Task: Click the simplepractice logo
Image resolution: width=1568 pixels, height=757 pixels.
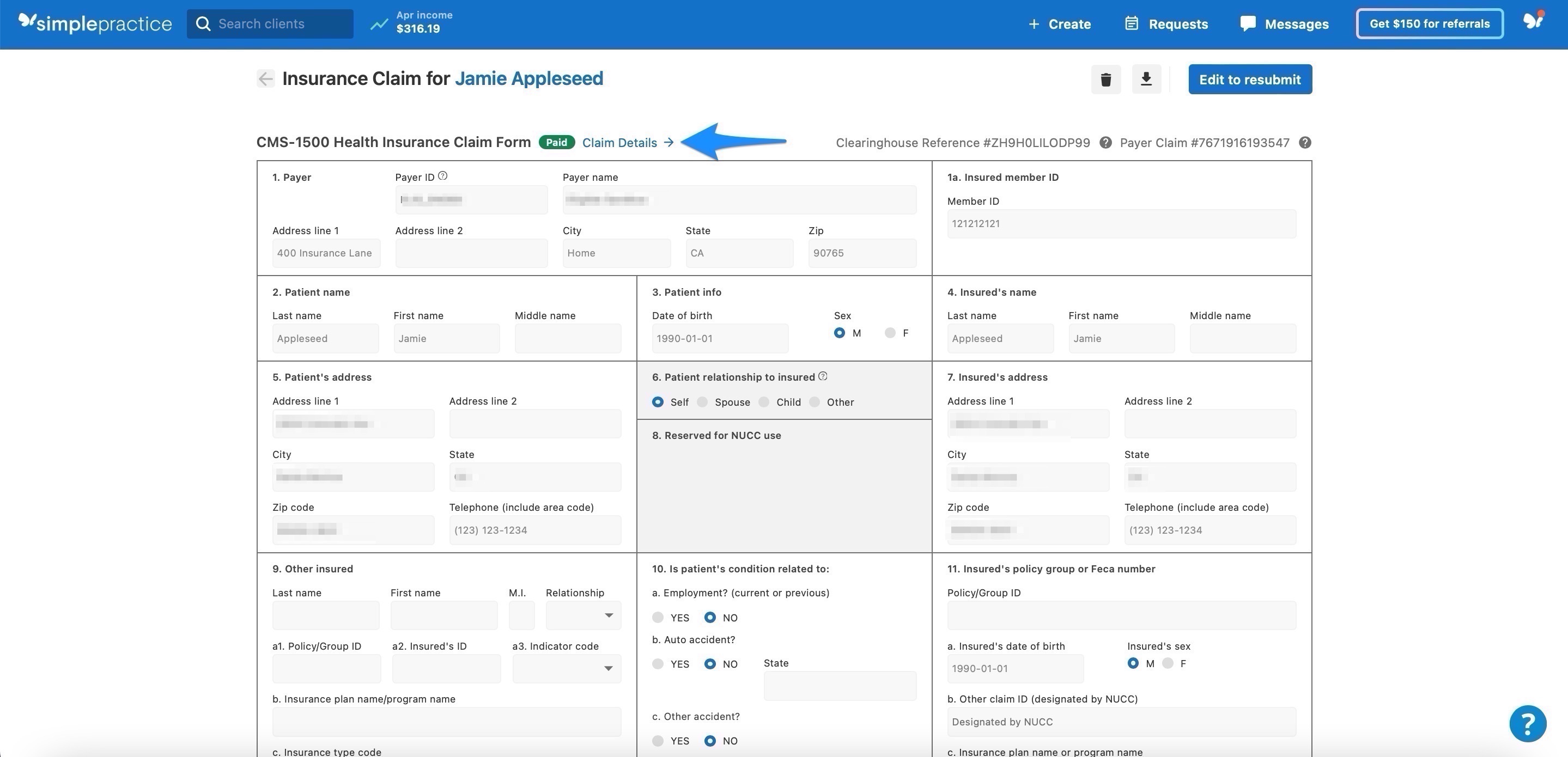Action: coord(95,23)
